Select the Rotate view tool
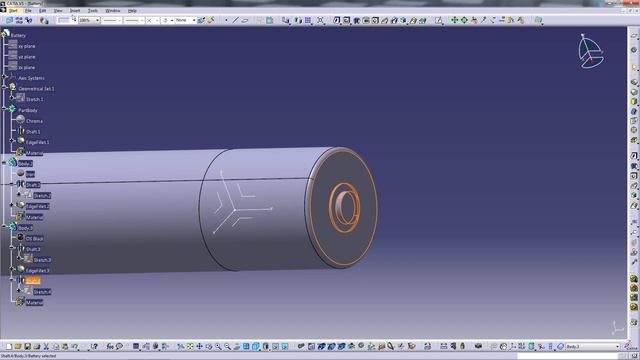Image resolution: width=640 pixels, height=360 pixels. click(209, 347)
